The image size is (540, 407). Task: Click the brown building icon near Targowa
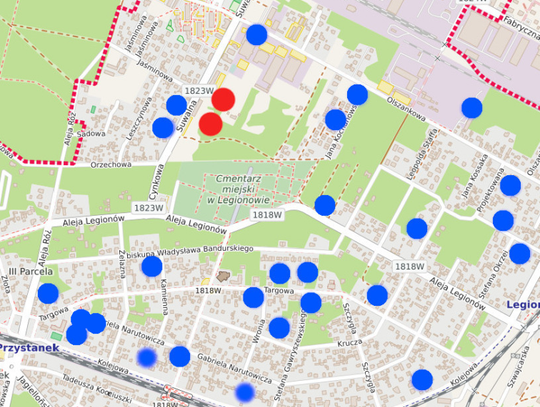pos(224,276)
